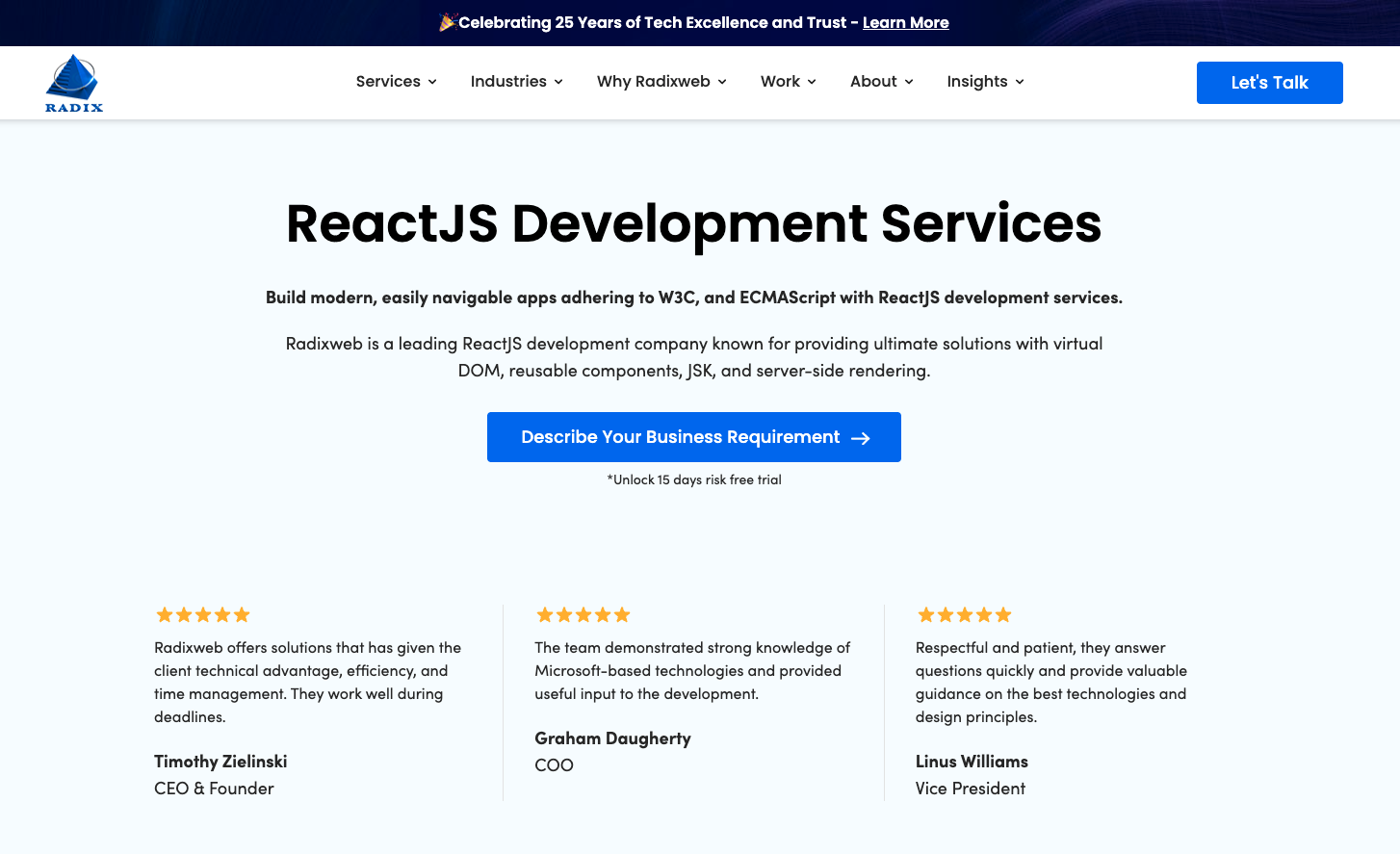Image resolution: width=1400 pixels, height=854 pixels.
Task: Expand the Insights chevron
Action: pyautogui.click(x=1020, y=82)
